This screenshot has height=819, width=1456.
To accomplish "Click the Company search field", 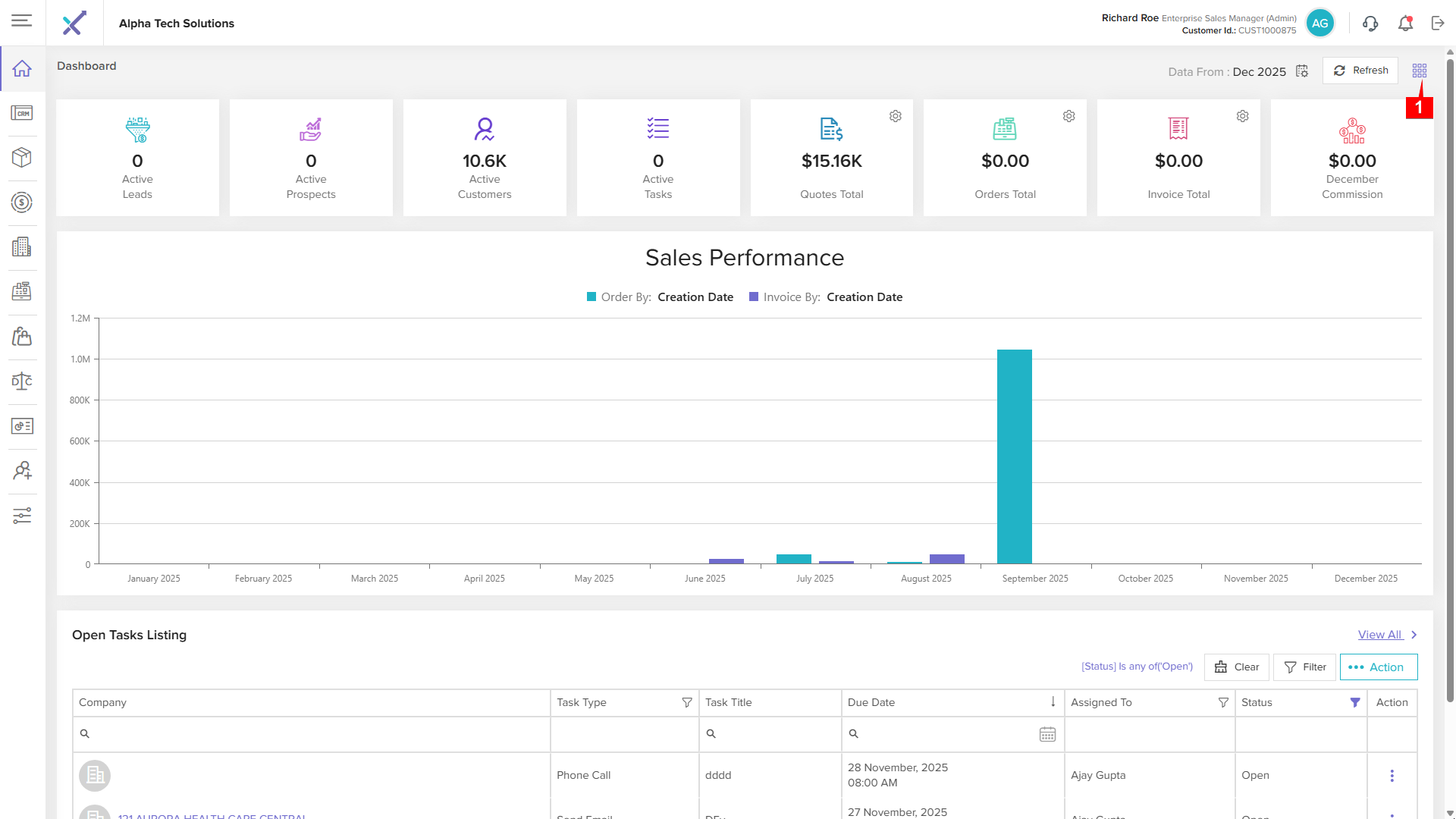I will (x=311, y=734).
